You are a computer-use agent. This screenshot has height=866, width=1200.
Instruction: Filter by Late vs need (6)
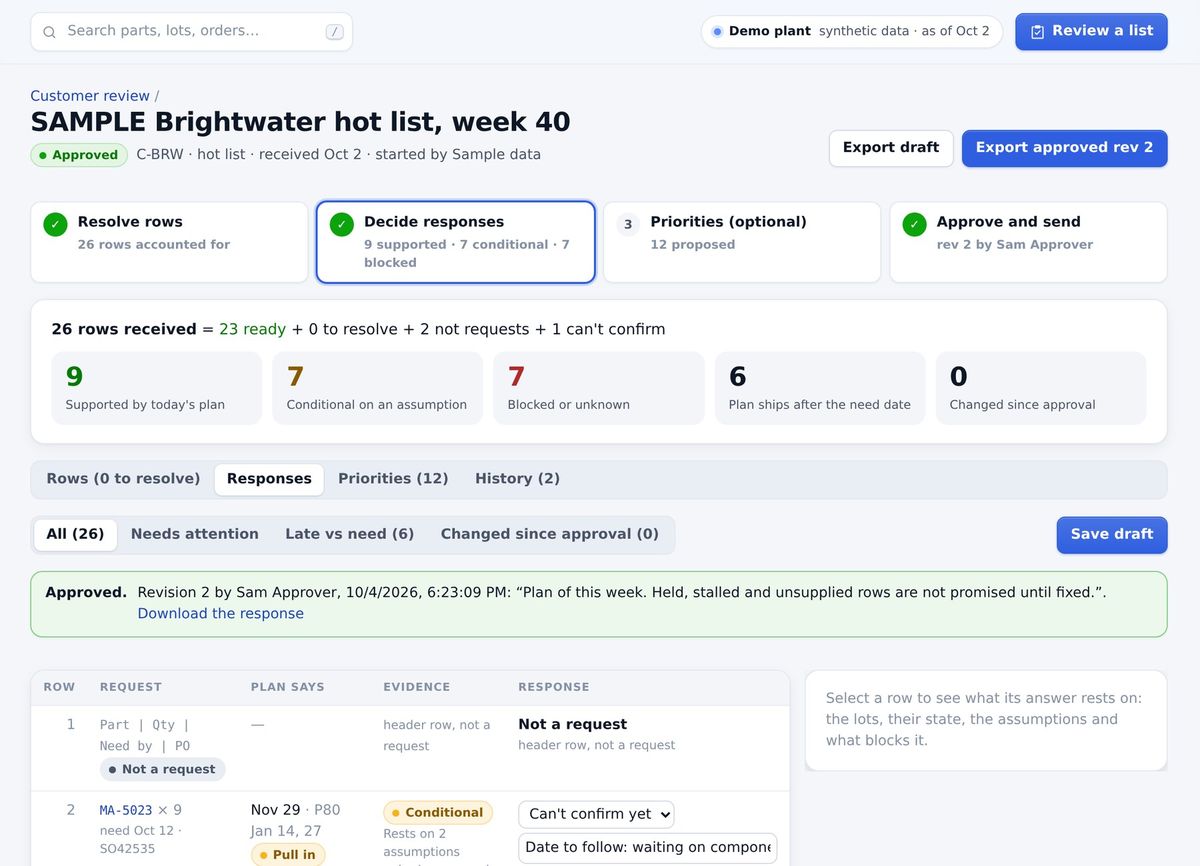point(350,534)
